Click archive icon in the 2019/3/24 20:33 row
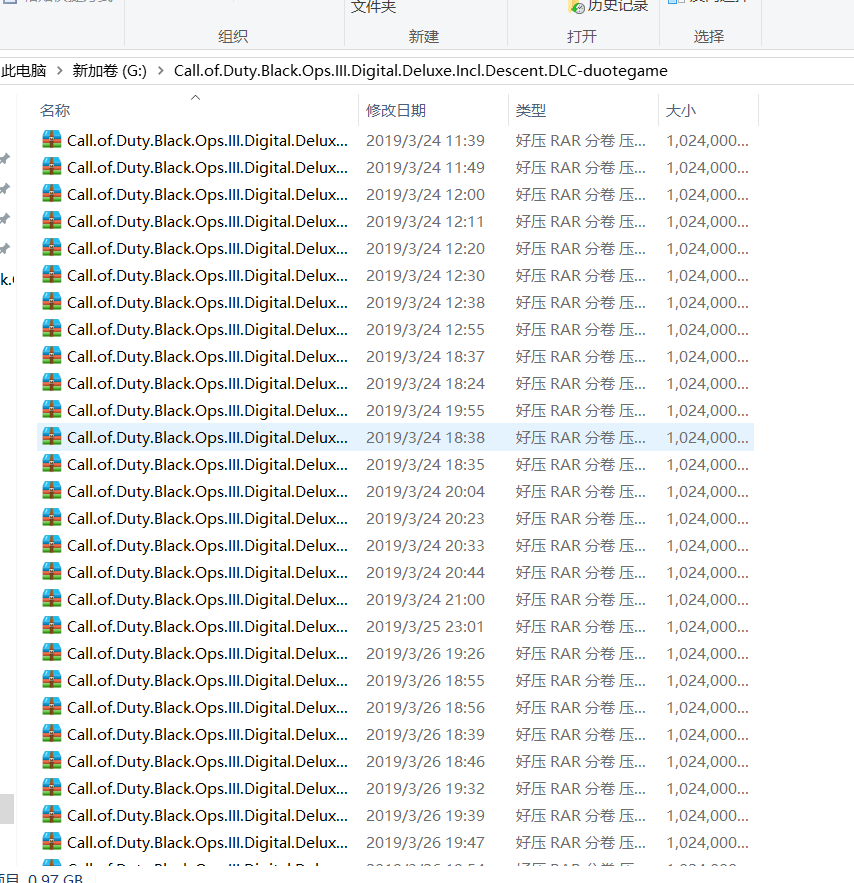Viewport: 854px width, 883px height. tap(52, 546)
